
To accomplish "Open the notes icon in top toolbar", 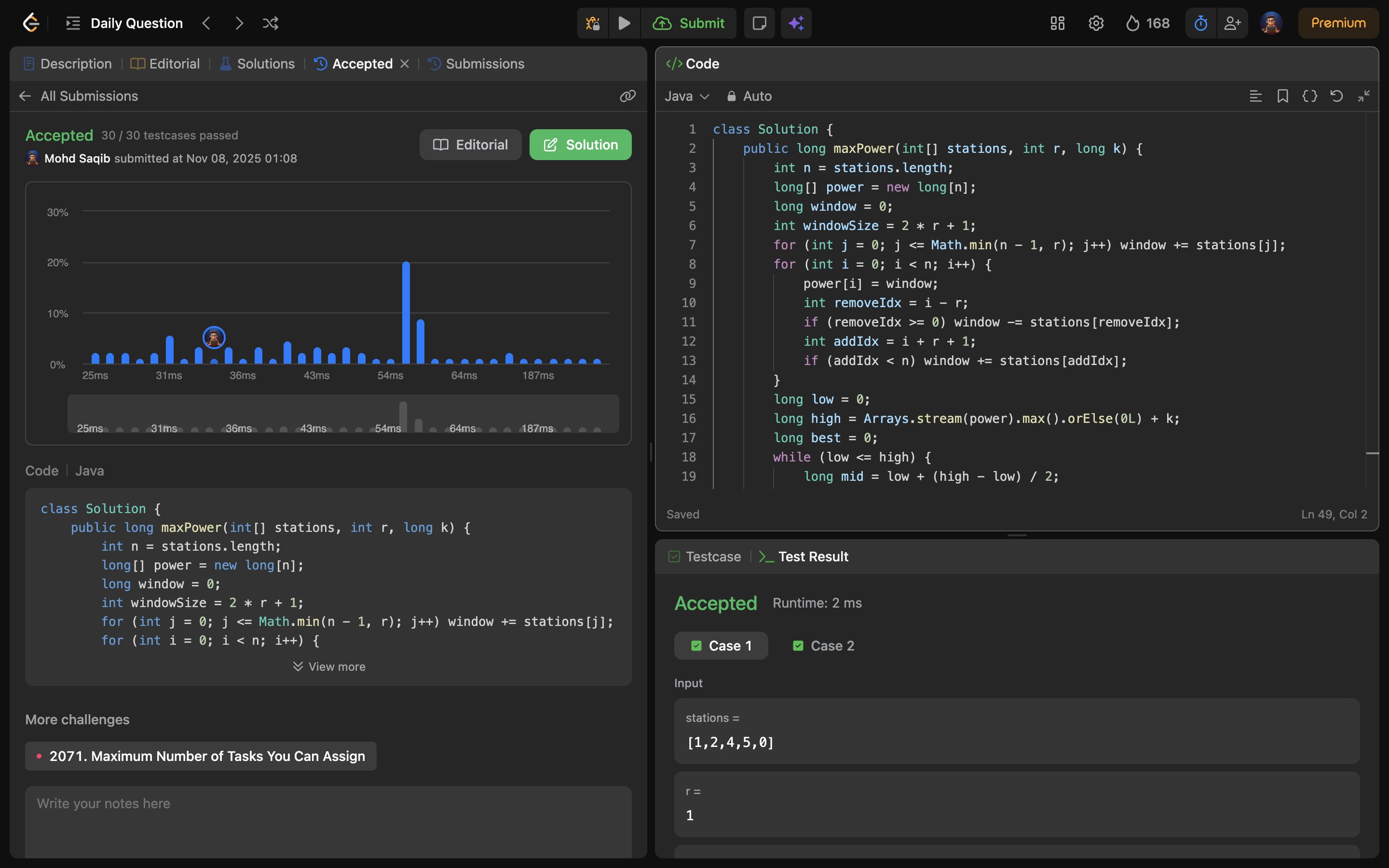I will pyautogui.click(x=759, y=23).
